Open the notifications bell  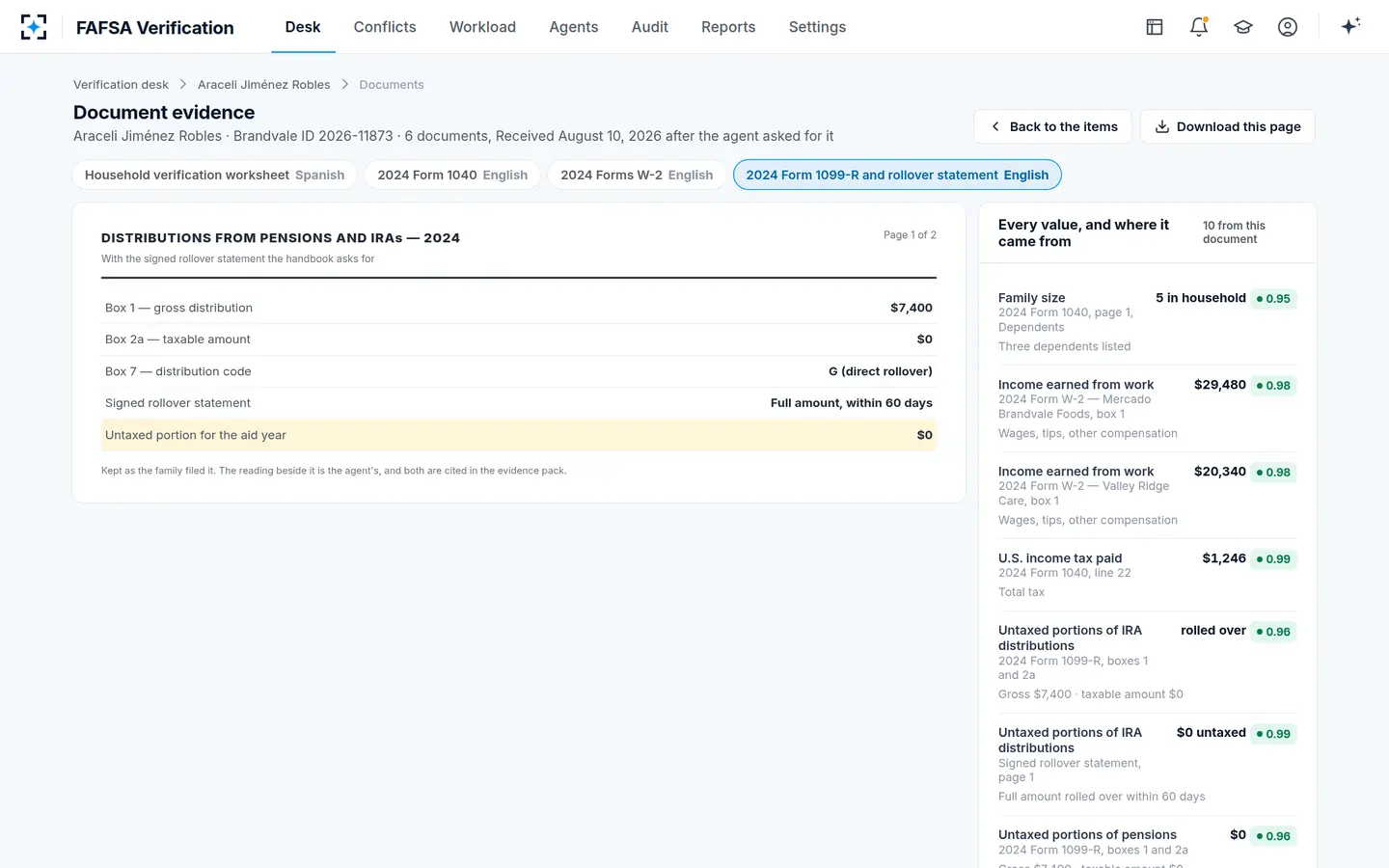[x=1199, y=27]
